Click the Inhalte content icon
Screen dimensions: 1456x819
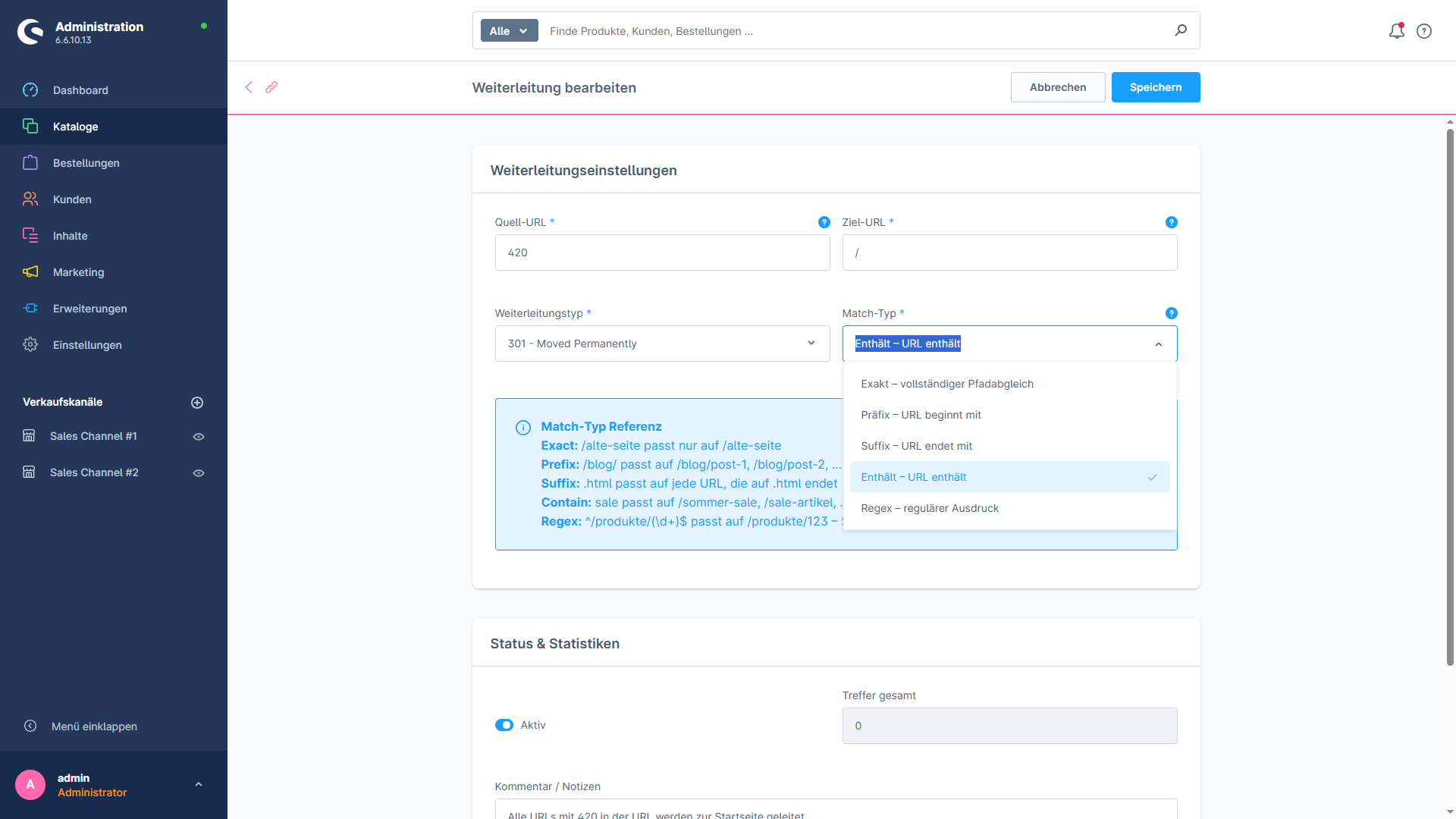point(30,236)
